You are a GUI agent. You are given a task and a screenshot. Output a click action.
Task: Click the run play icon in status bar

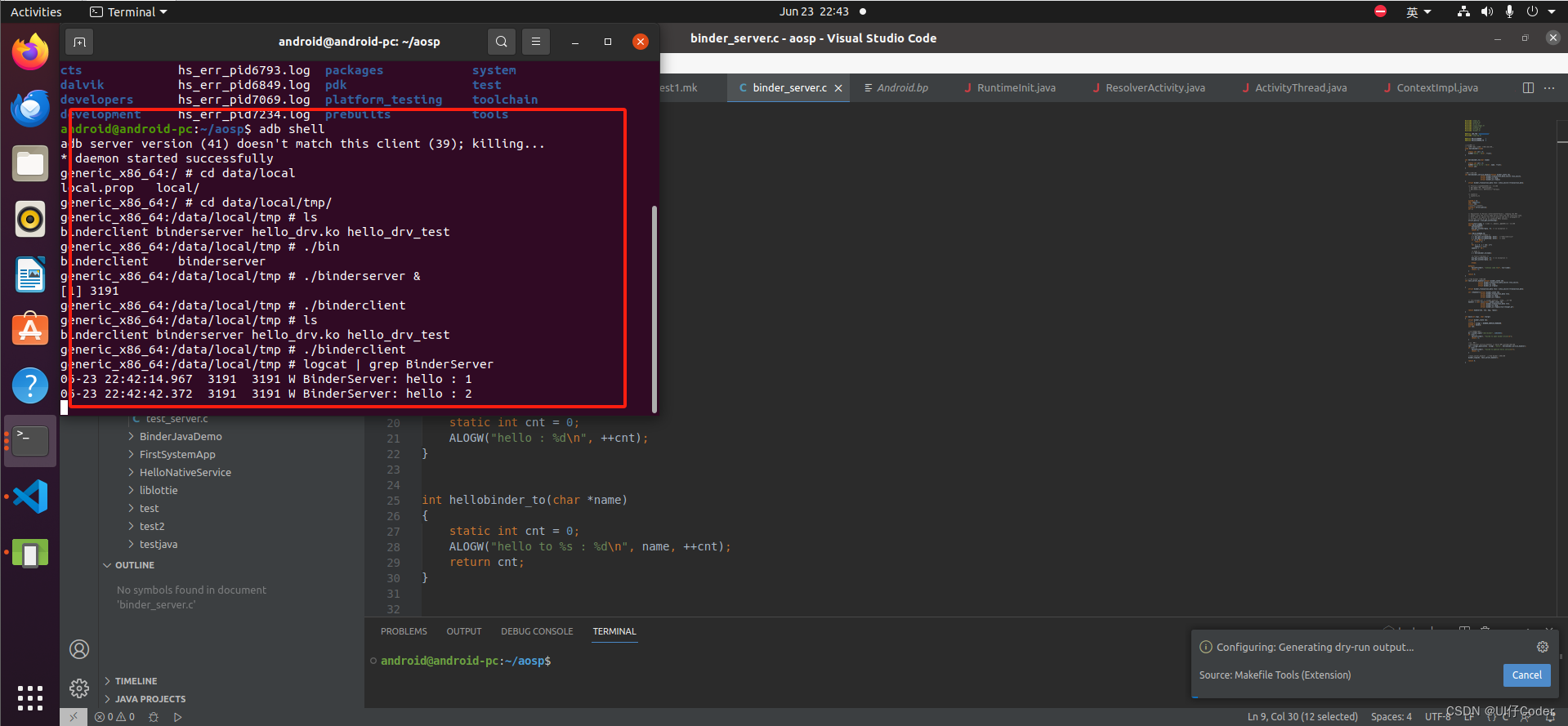[x=177, y=717]
